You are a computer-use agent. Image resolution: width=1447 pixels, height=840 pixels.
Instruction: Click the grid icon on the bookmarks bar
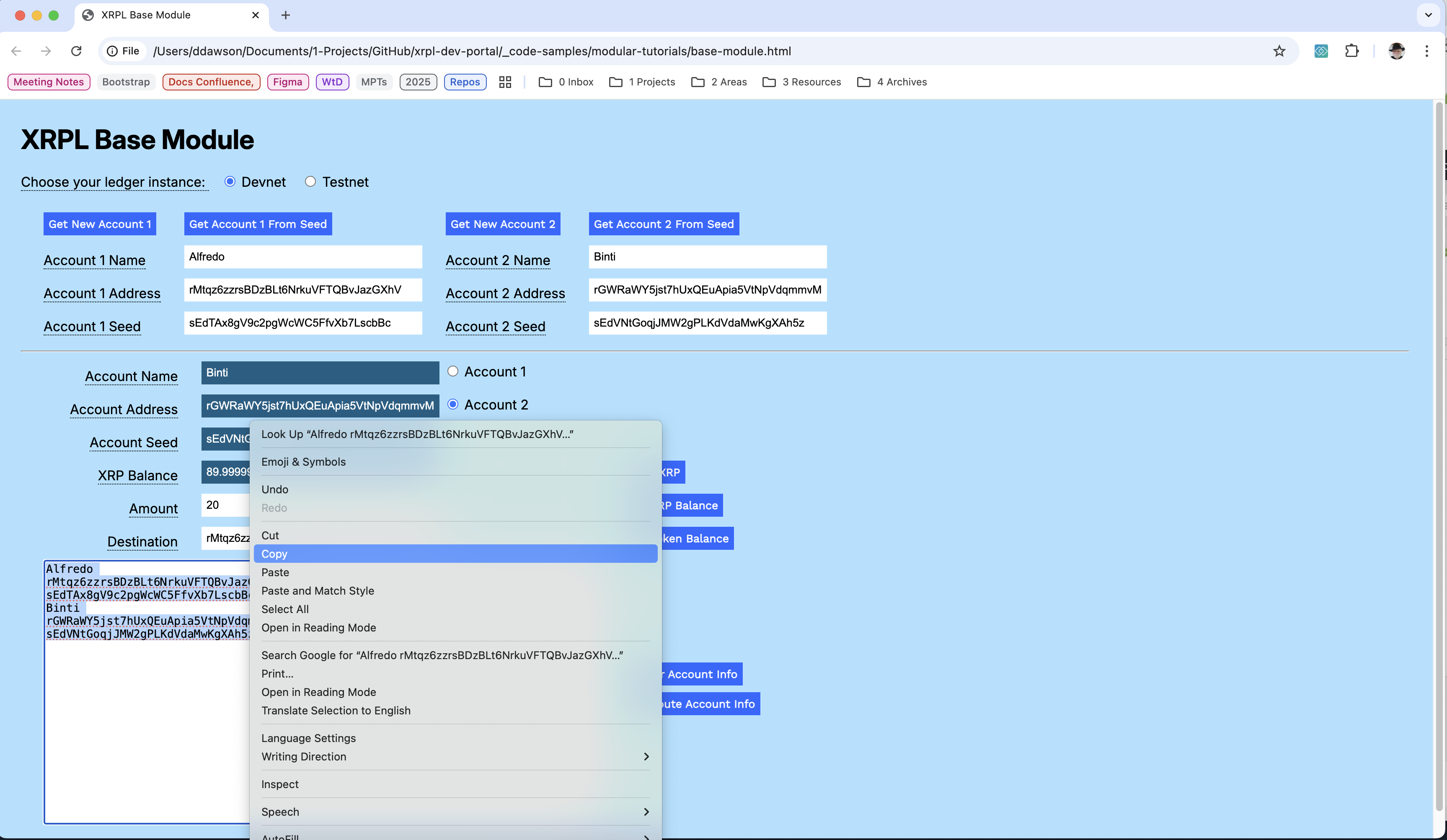tap(505, 82)
